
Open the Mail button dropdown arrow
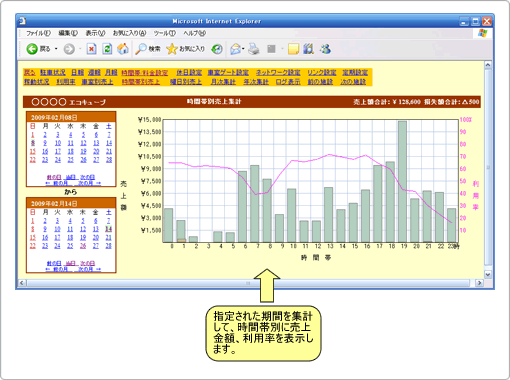click(x=243, y=49)
